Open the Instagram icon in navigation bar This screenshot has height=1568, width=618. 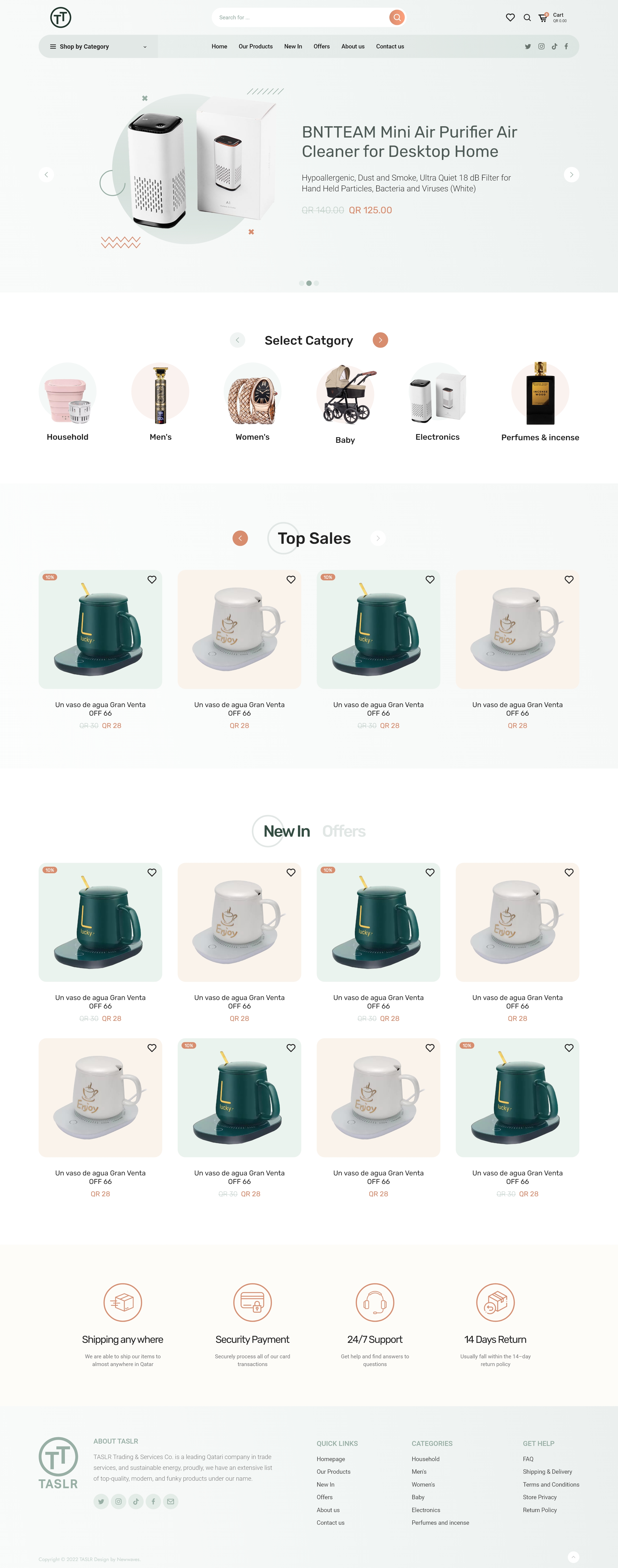click(x=541, y=46)
